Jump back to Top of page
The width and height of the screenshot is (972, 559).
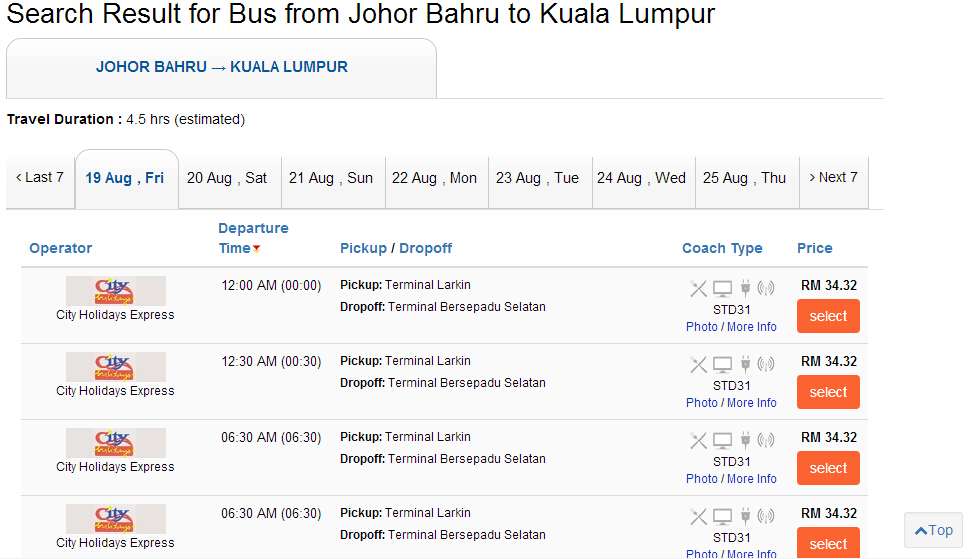pyautogui.click(x=934, y=530)
